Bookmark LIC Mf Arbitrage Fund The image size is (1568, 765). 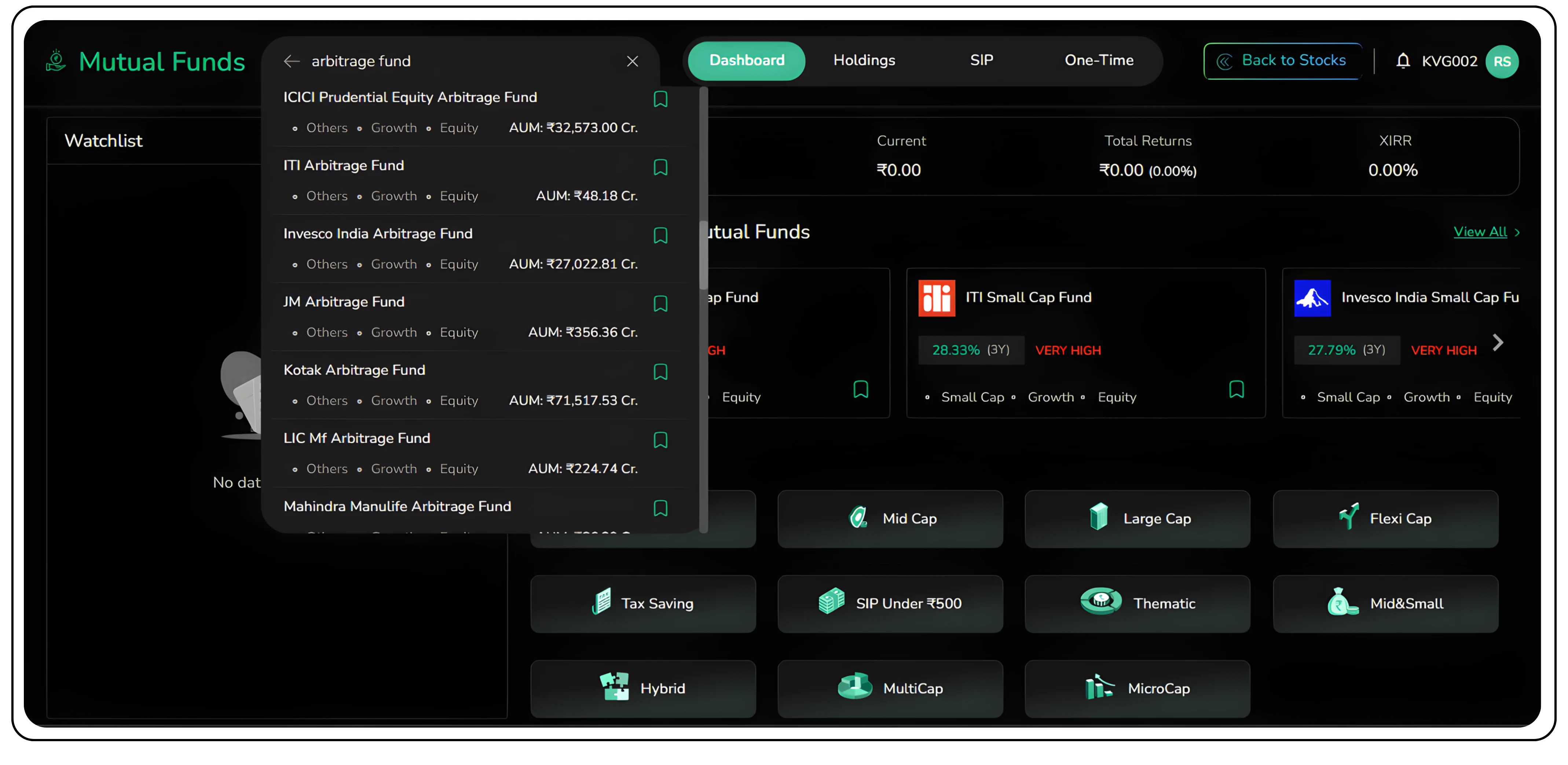[x=660, y=440]
